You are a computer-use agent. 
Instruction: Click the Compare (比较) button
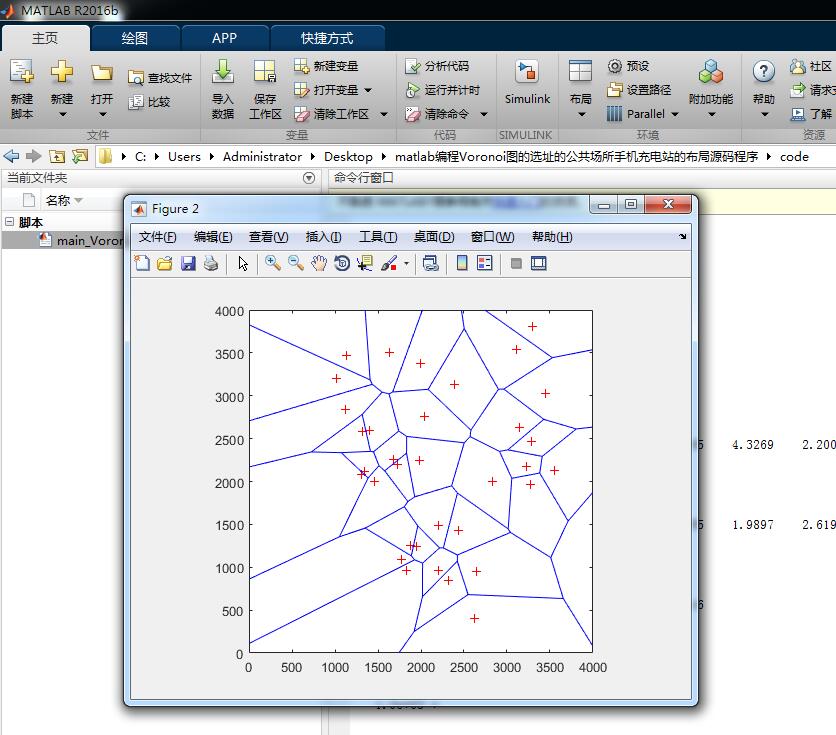pos(149,102)
